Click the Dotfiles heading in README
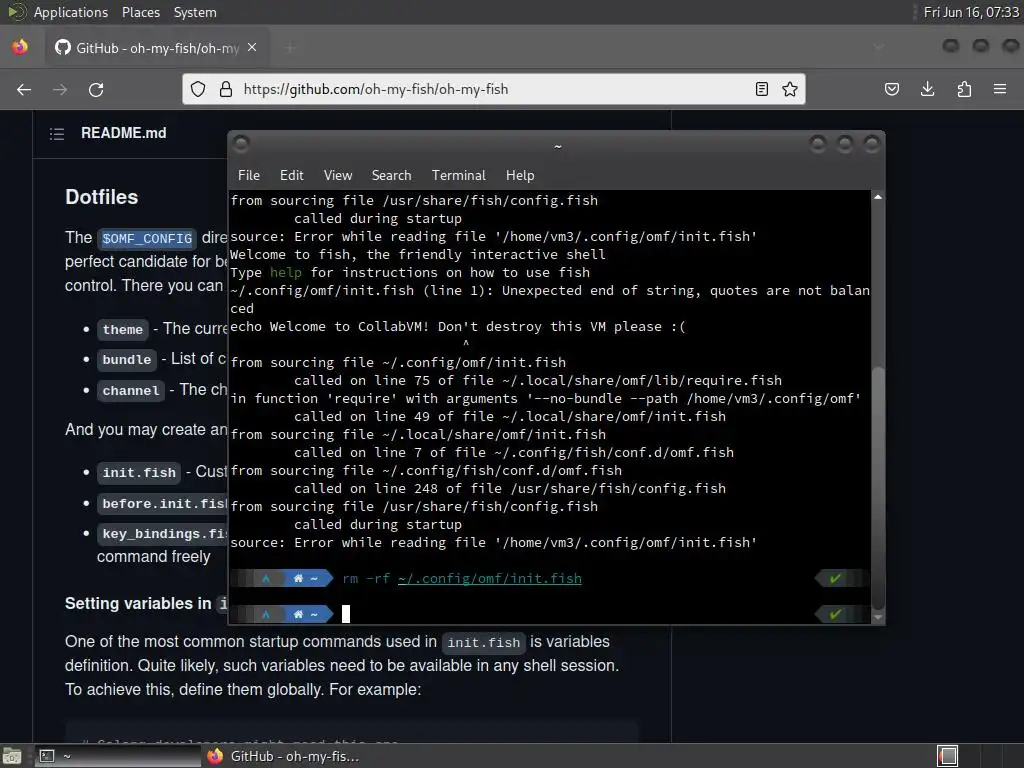Viewport: 1024px width, 768px height. tap(102, 197)
